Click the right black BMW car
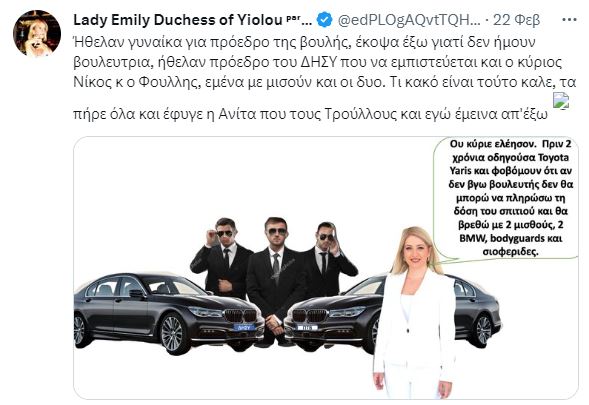589x405 pixels. [391, 314]
